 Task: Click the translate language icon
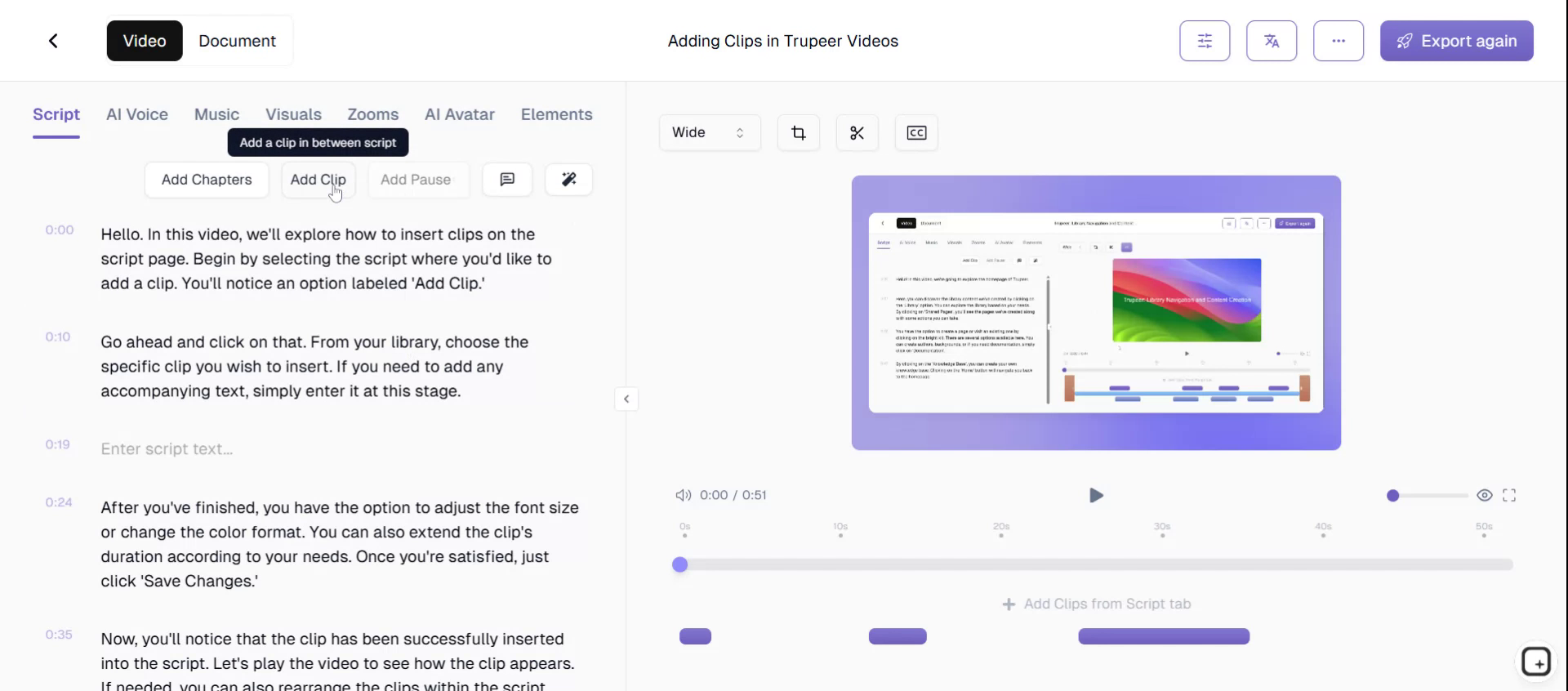point(1272,41)
